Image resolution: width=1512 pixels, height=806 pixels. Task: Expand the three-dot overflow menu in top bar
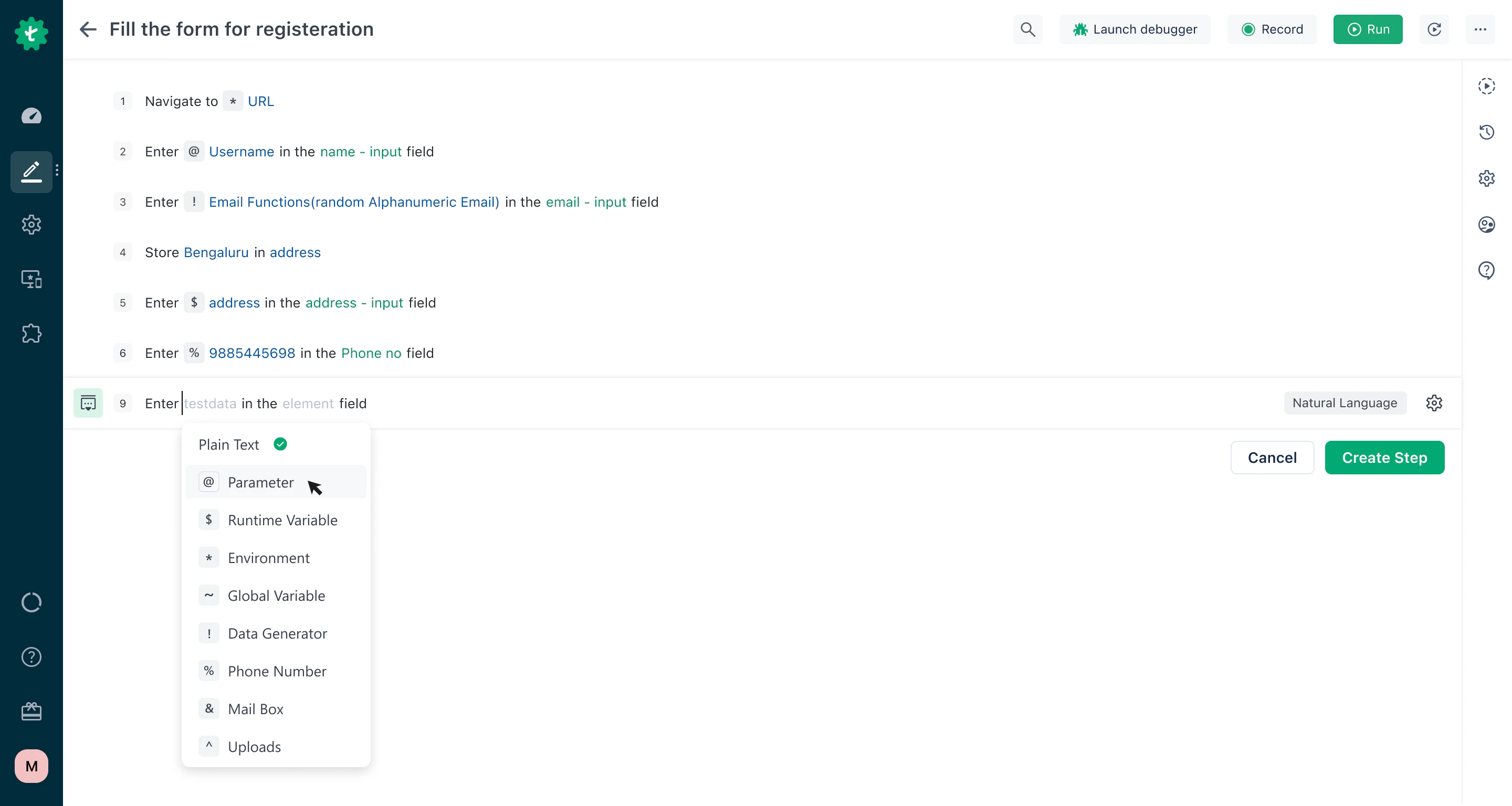tap(1481, 29)
